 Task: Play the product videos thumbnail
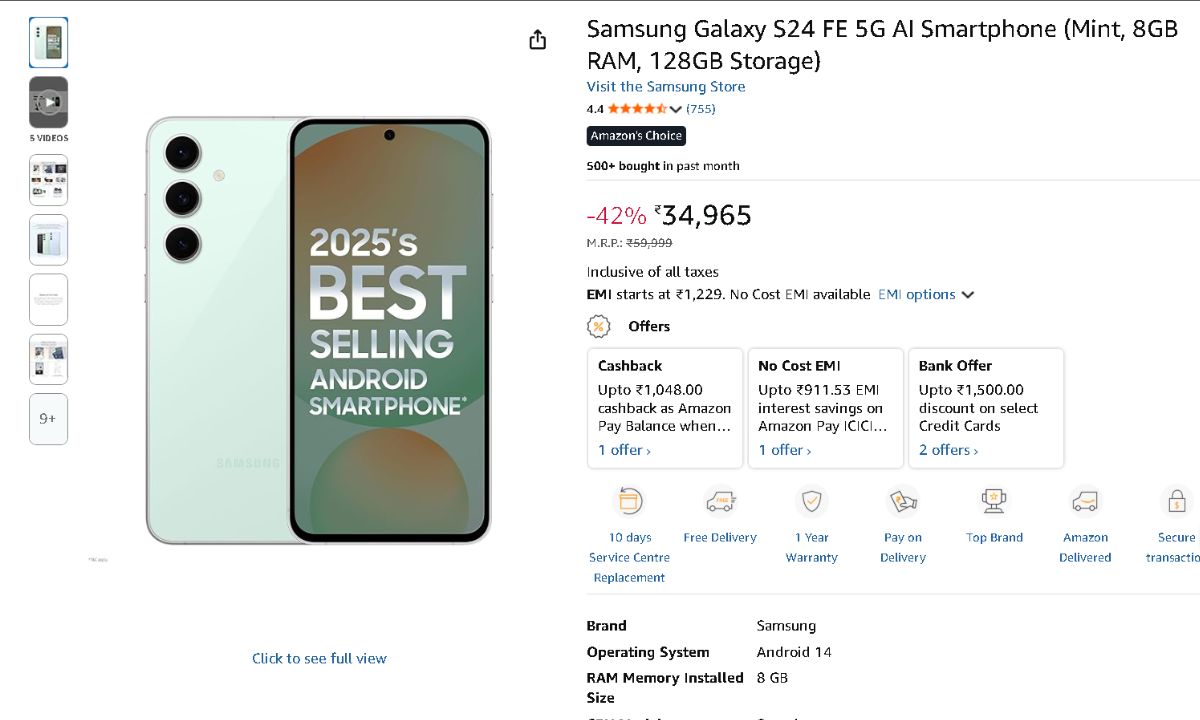pyautogui.click(x=49, y=102)
